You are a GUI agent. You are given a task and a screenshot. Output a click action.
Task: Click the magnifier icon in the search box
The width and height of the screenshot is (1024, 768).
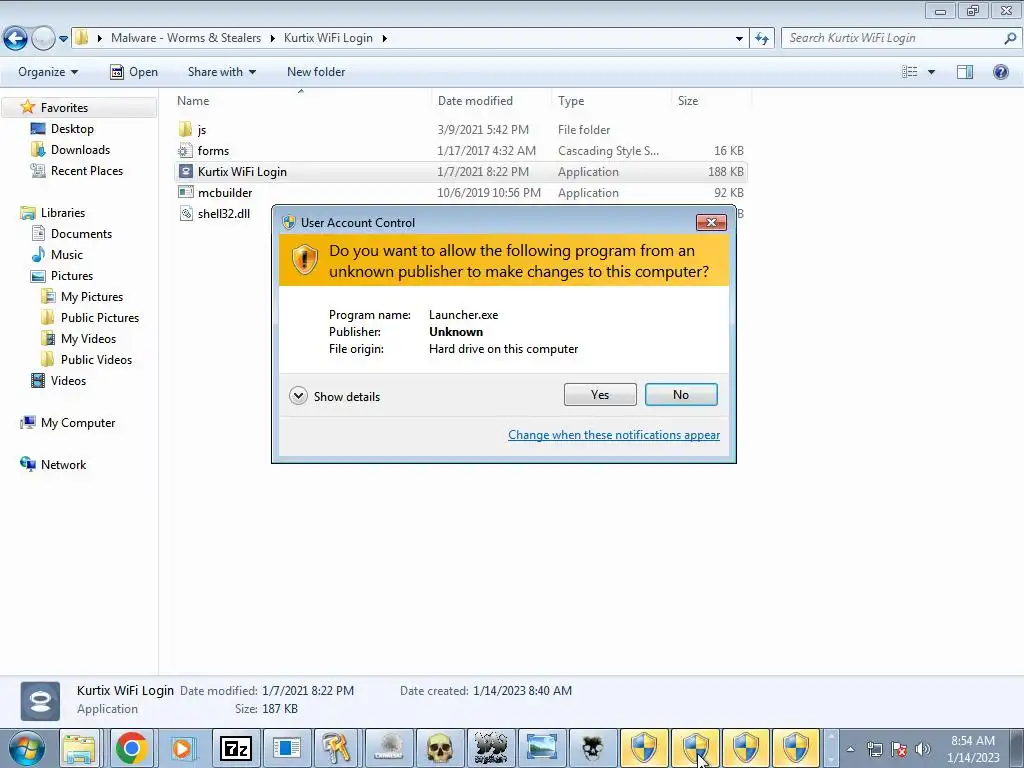1010,39
